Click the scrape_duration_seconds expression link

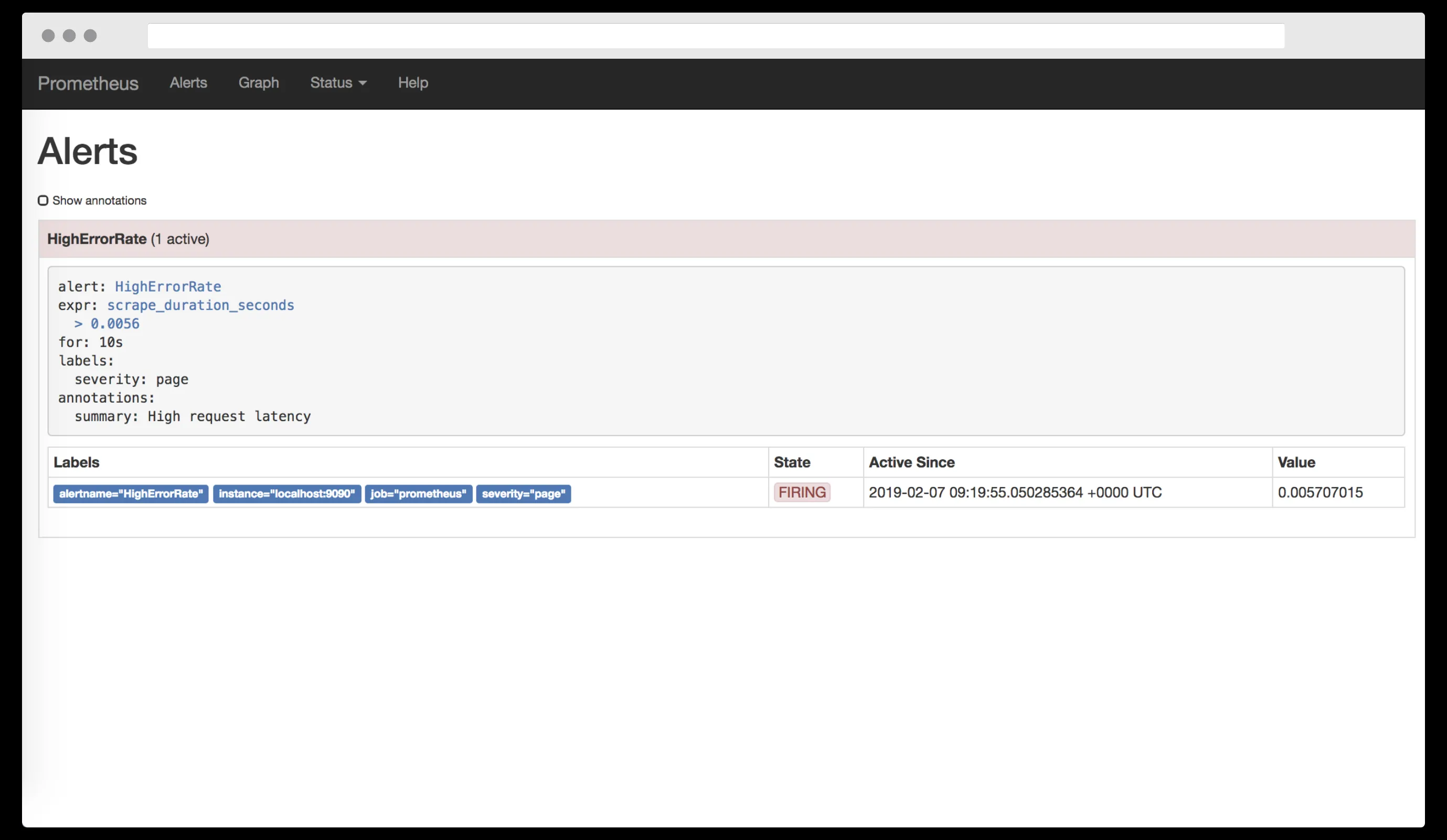click(x=200, y=305)
